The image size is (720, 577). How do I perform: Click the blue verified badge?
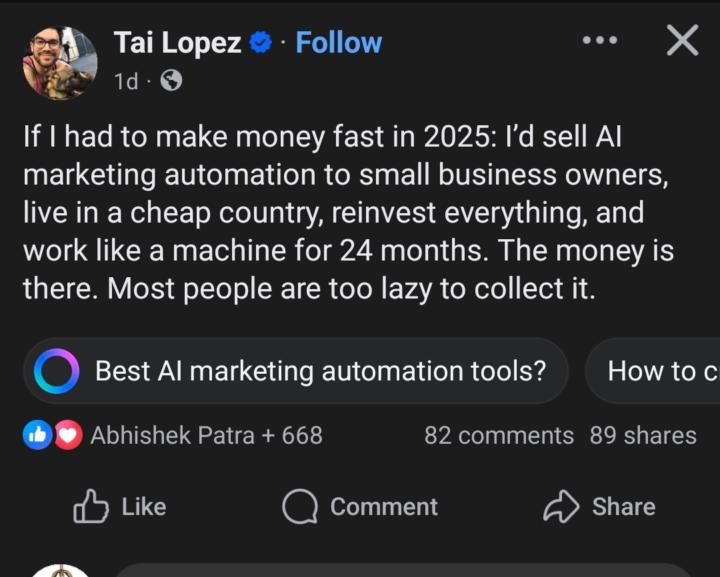click(261, 44)
